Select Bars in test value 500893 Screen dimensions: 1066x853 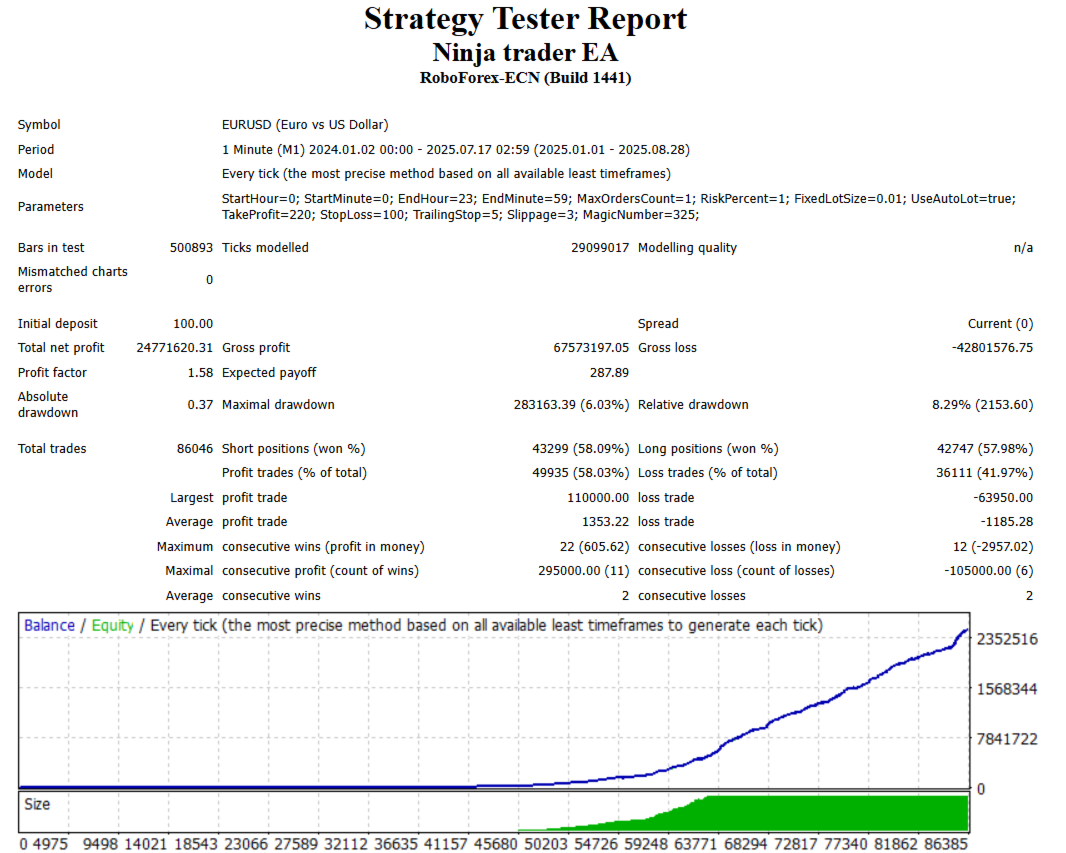pos(191,248)
